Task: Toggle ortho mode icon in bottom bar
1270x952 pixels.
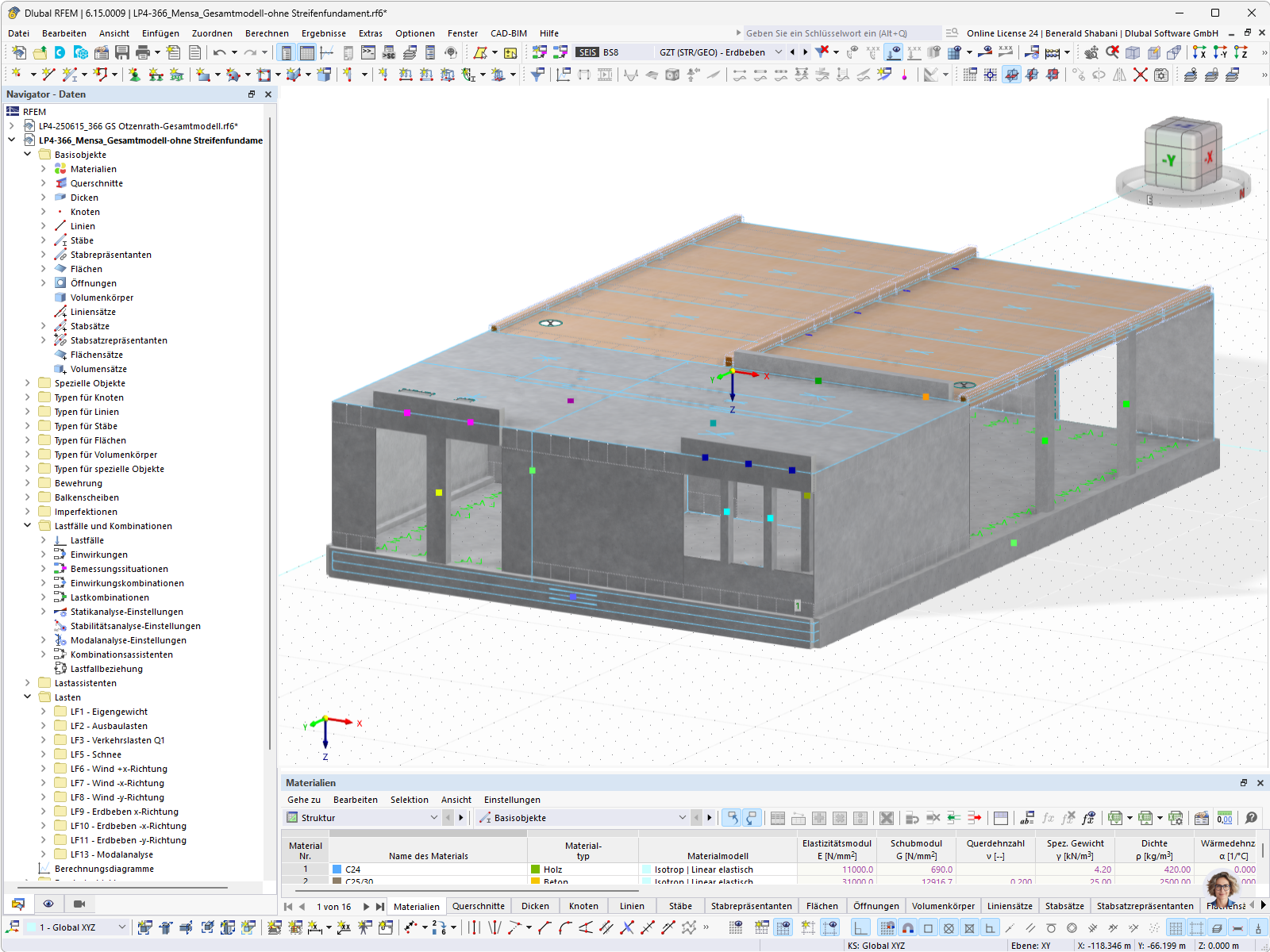Action: [861, 927]
